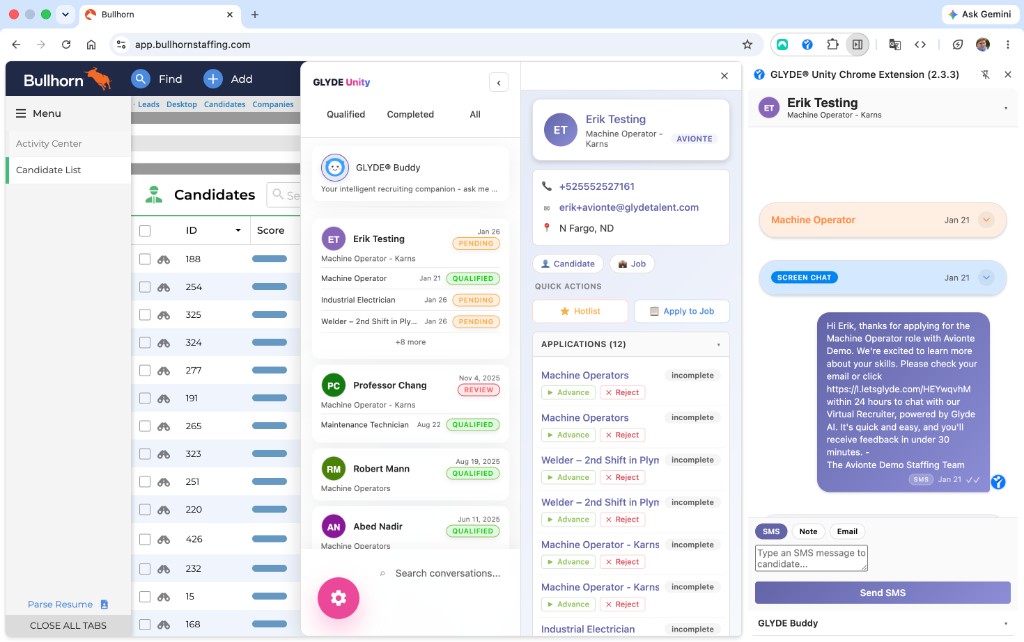Image resolution: width=1024 pixels, height=642 pixels.
Task: Reload the page with the refresh icon
Action: tap(66, 44)
